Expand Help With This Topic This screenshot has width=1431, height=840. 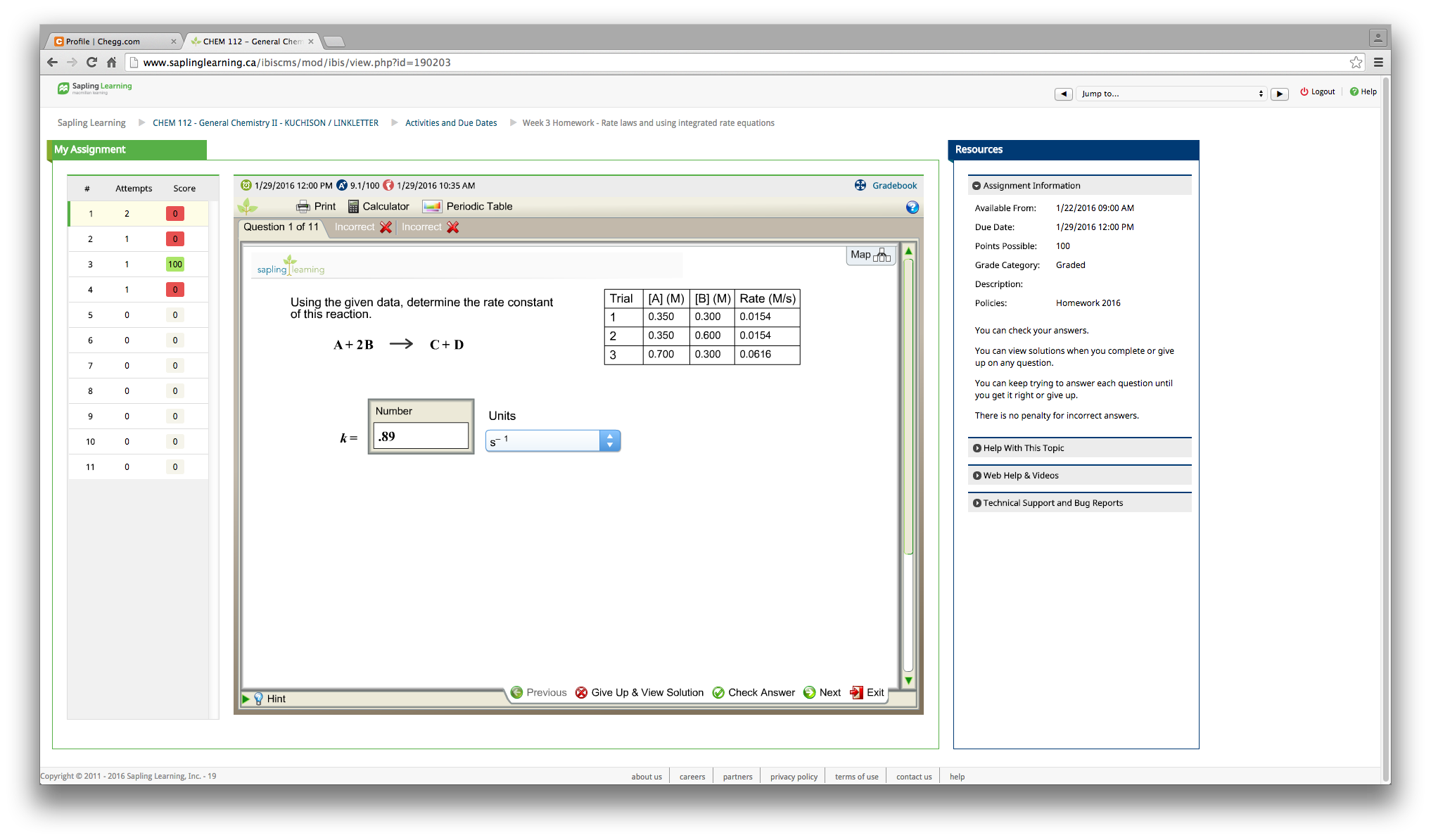[x=1023, y=448]
